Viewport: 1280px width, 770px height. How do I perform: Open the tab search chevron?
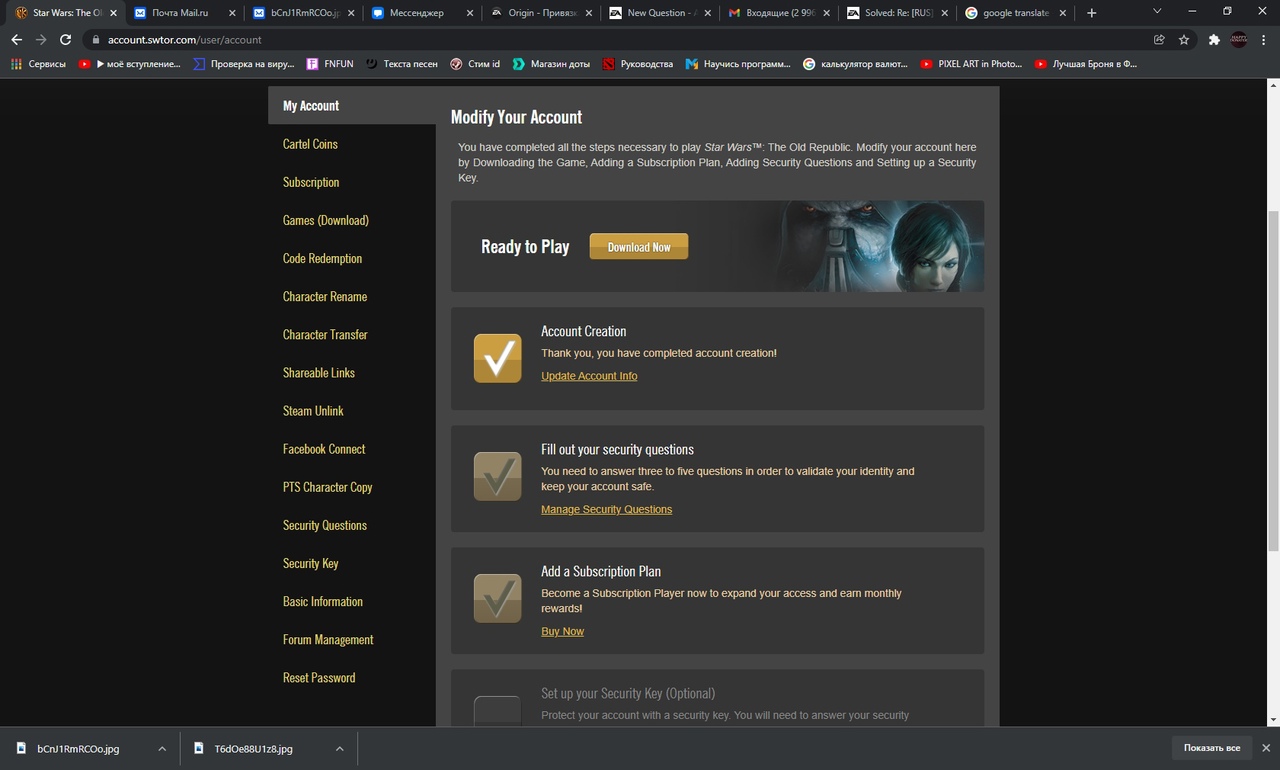[1157, 12]
